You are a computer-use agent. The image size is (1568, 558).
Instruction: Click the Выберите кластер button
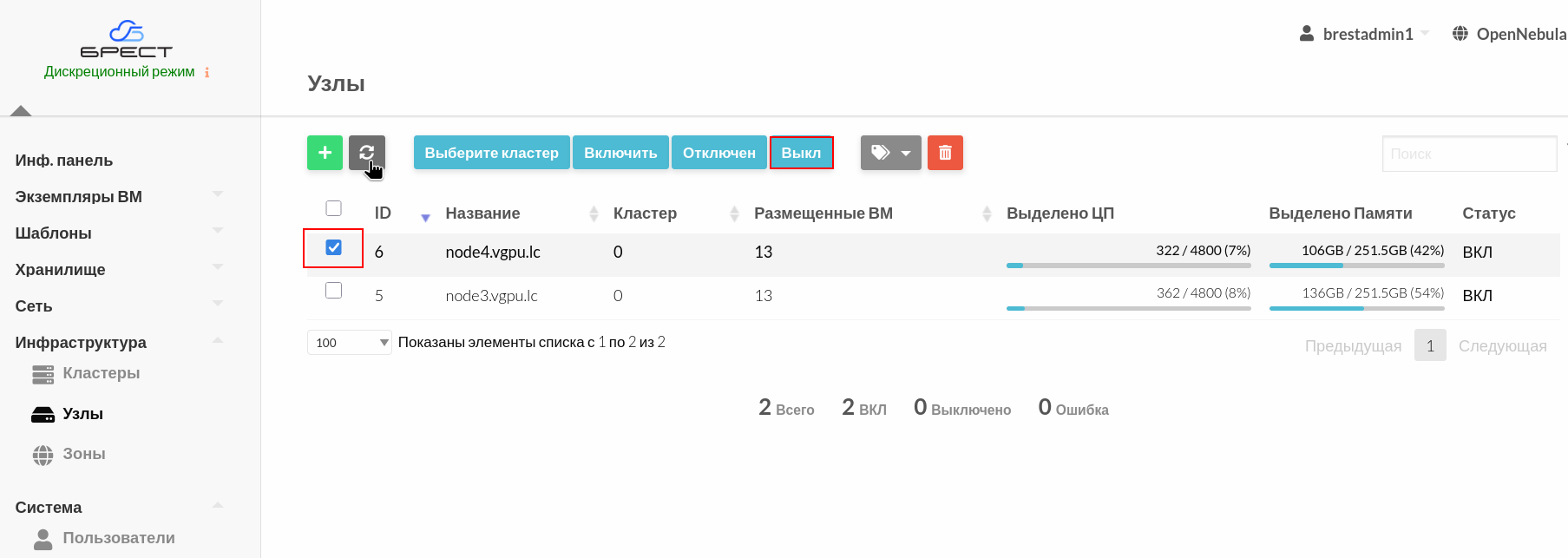pyautogui.click(x=491, y=153)
